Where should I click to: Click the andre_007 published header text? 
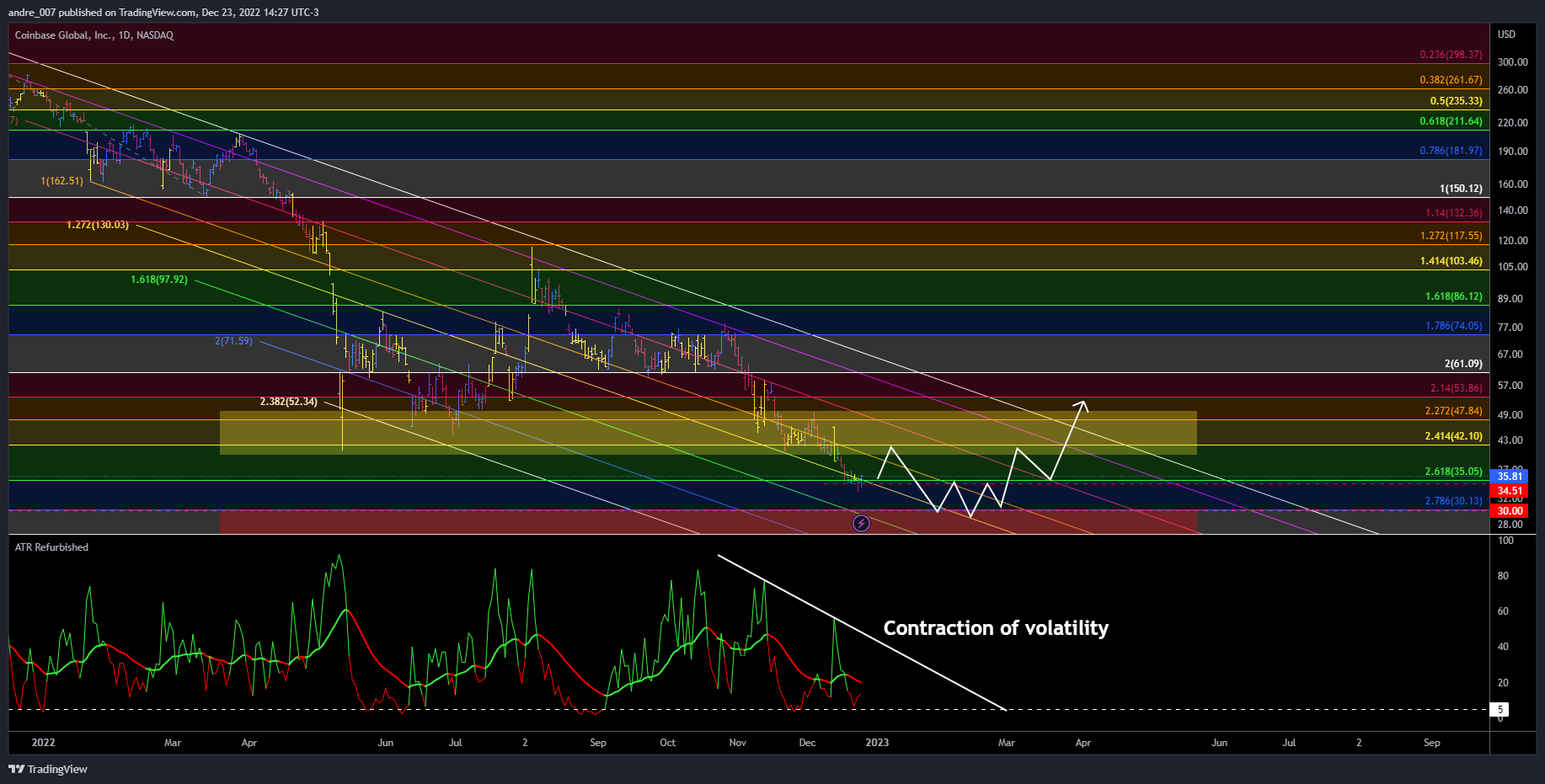click(163, 13)
